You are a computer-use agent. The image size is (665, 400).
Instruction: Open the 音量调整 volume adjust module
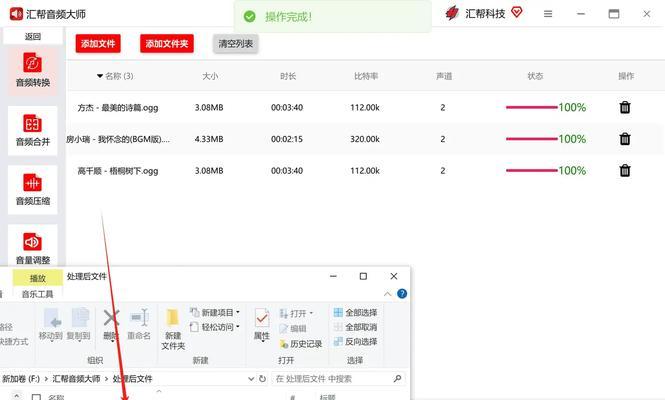(33, 247)
